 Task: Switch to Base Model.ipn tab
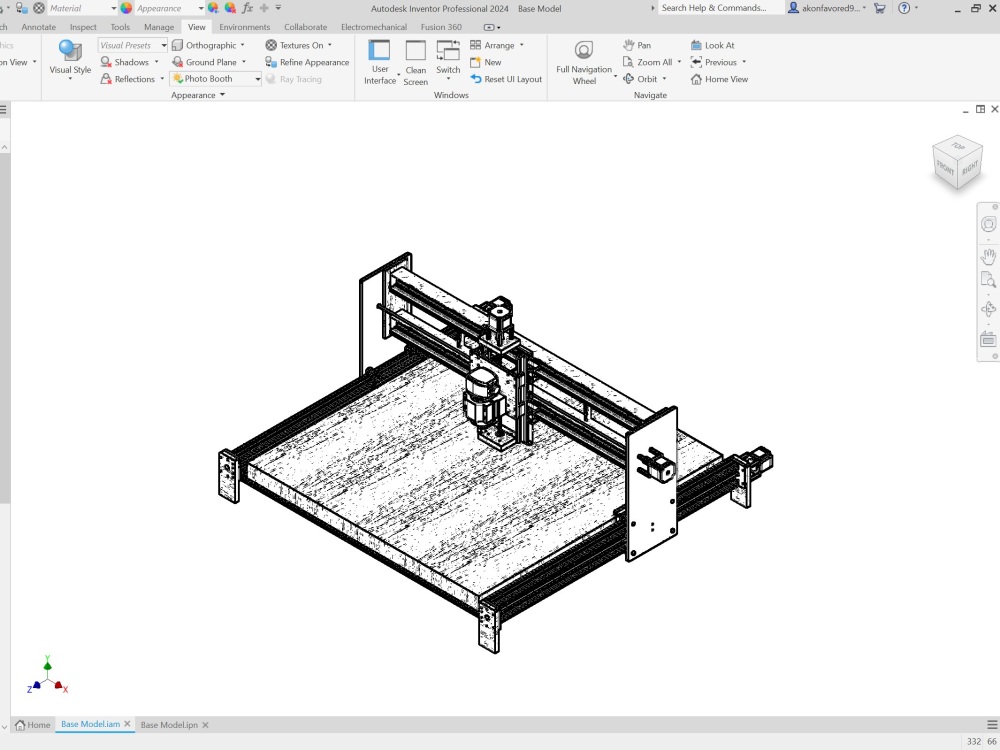(x=169, y=724)
